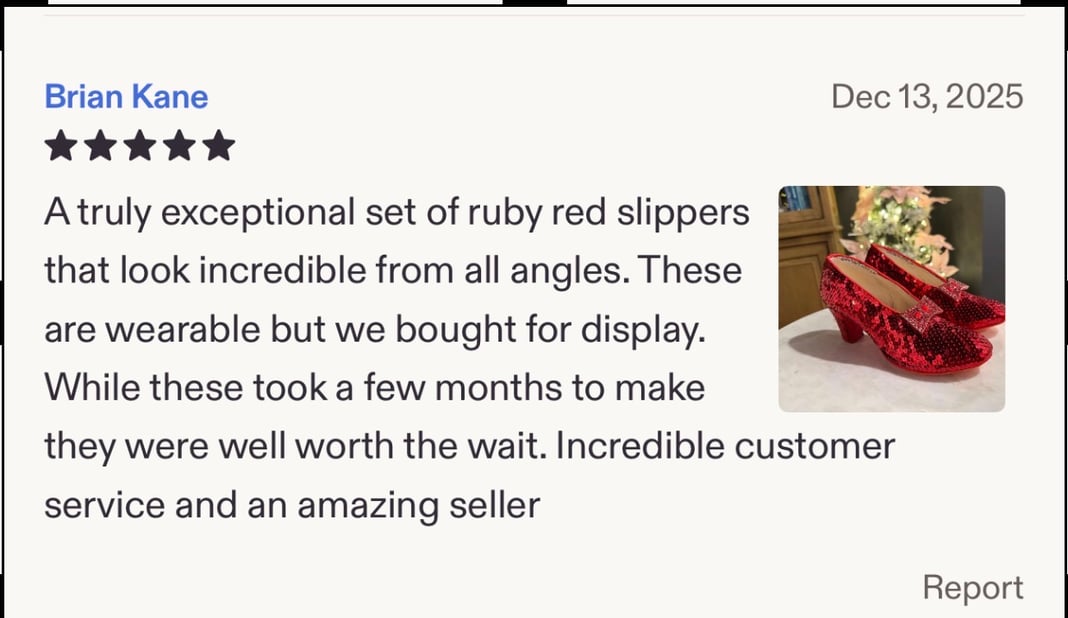
Task: Open reviewer Brian Kane's profile
Action: 126,97
